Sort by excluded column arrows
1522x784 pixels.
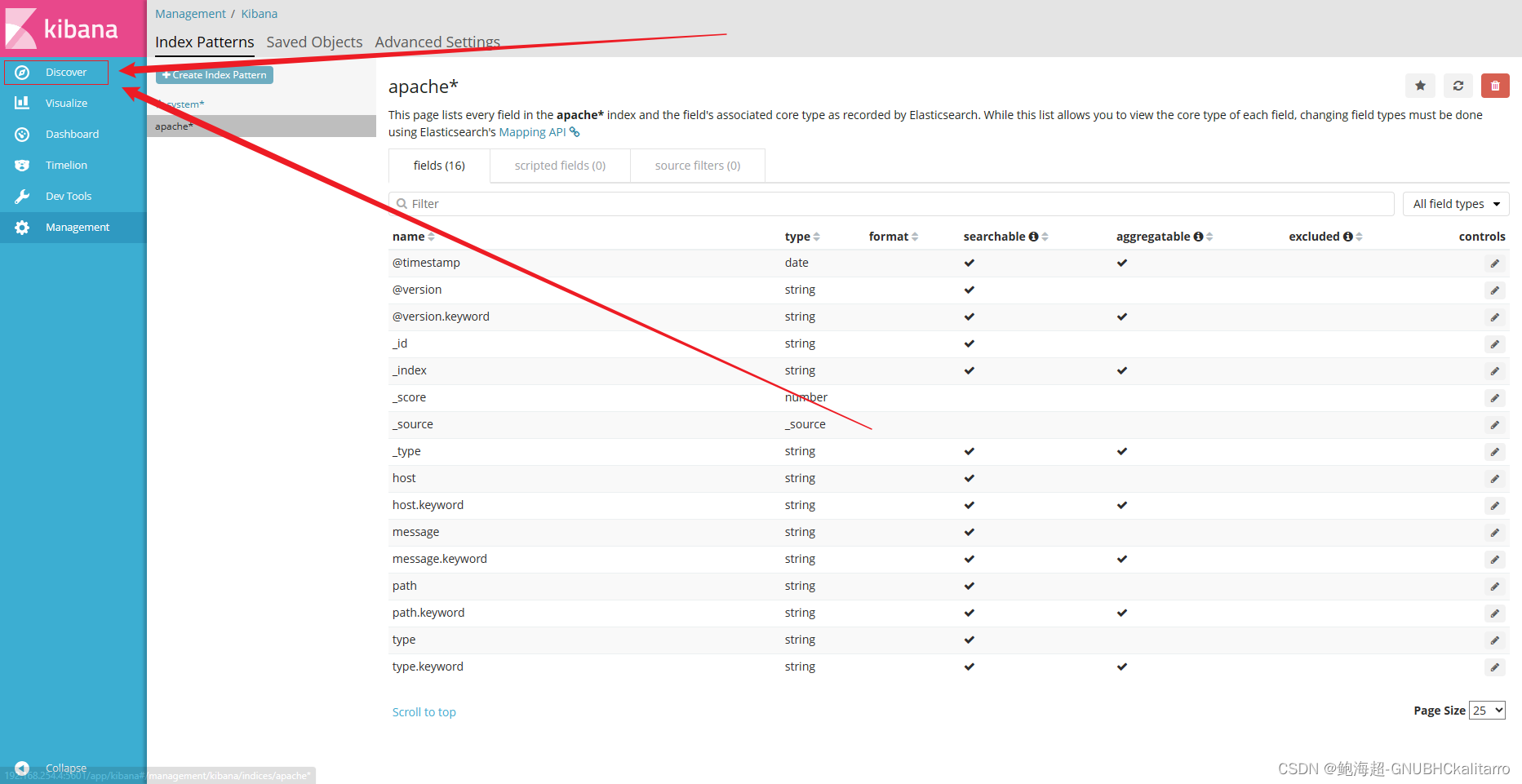coord(1360,237)
